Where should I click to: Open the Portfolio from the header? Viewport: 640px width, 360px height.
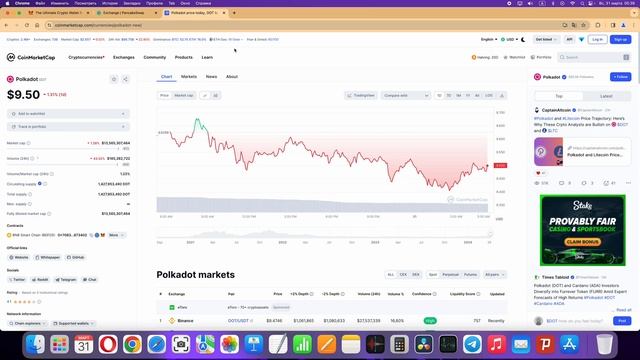click(541, 58)
